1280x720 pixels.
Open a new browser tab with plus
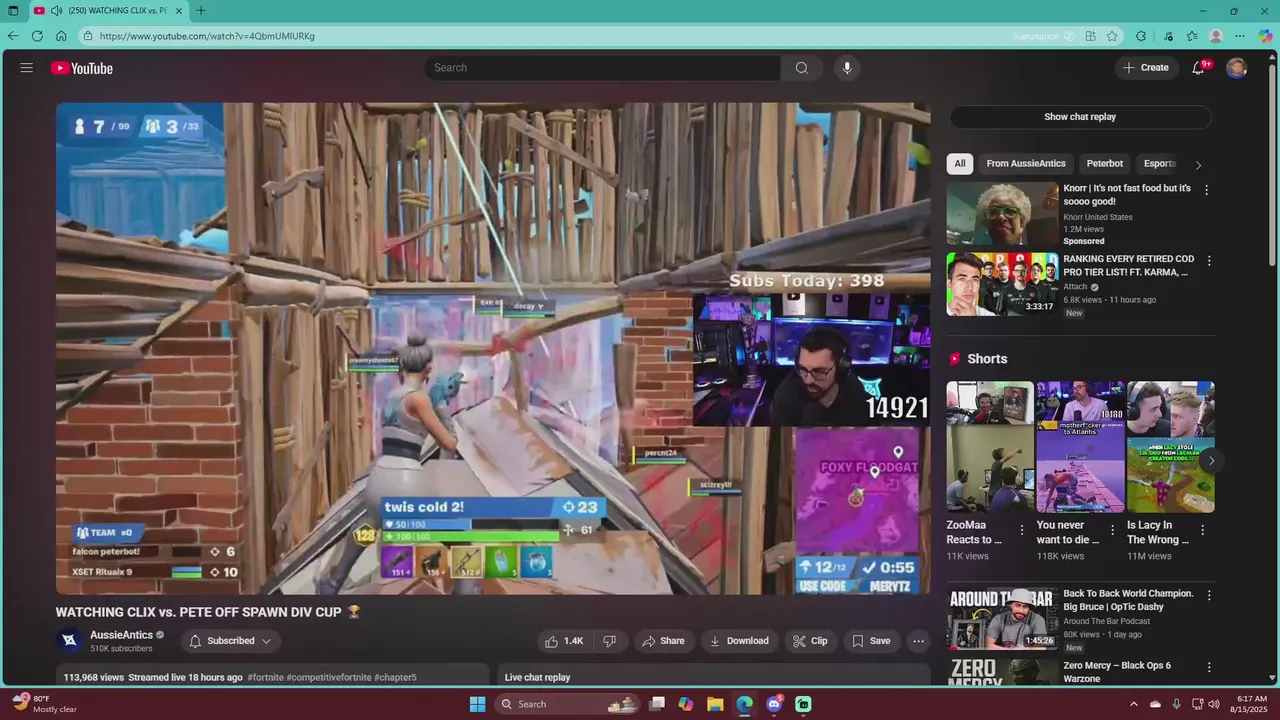201,11
